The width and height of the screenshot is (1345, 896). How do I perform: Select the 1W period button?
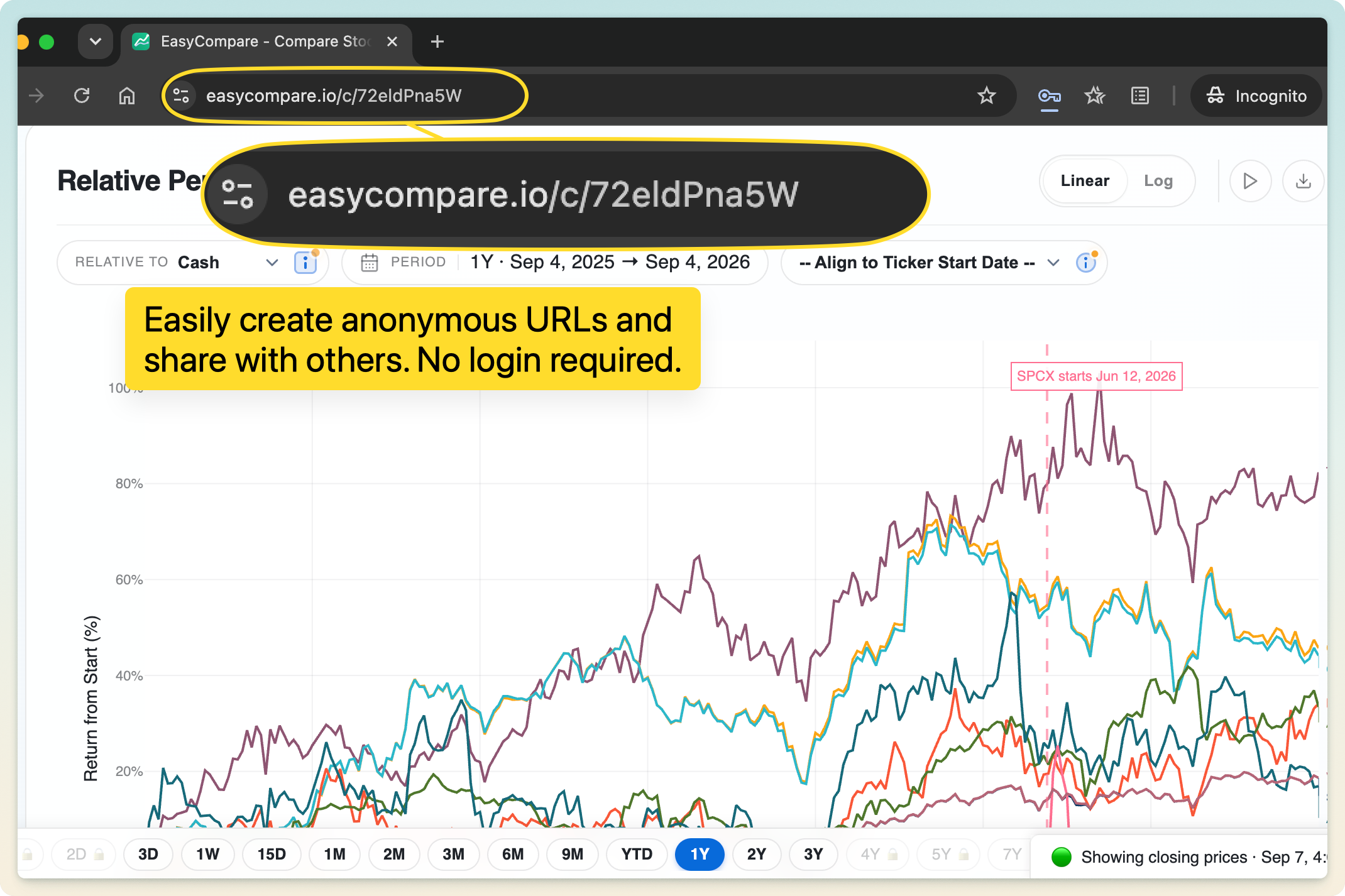click(207, 855)
